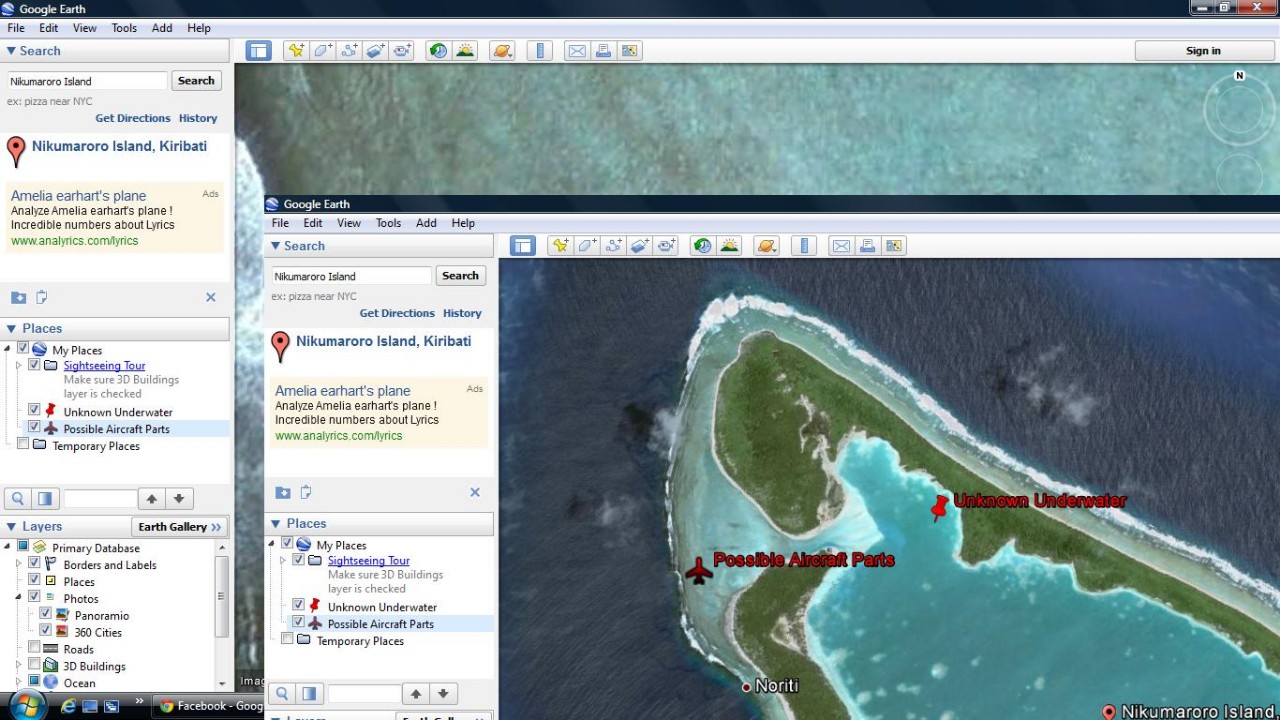Viewport: 1280px width, 720px height.
Task: Record a tour icon in back window
Action: [x=402, y=51]
